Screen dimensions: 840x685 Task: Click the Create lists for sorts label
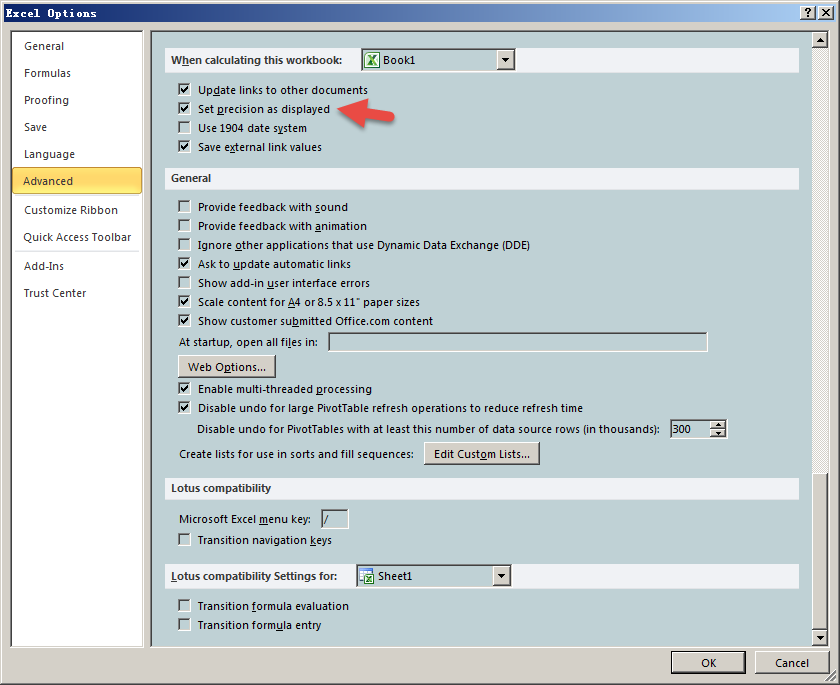click(x=296, y=454)
